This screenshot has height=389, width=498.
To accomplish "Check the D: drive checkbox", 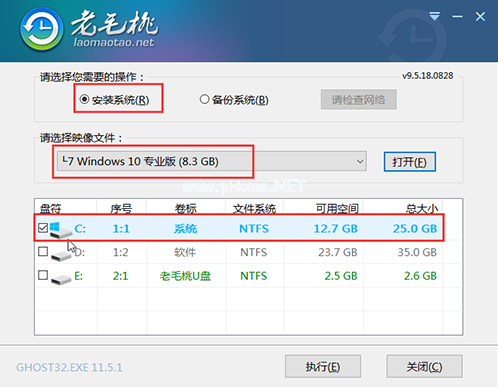I will pos(43,251).
